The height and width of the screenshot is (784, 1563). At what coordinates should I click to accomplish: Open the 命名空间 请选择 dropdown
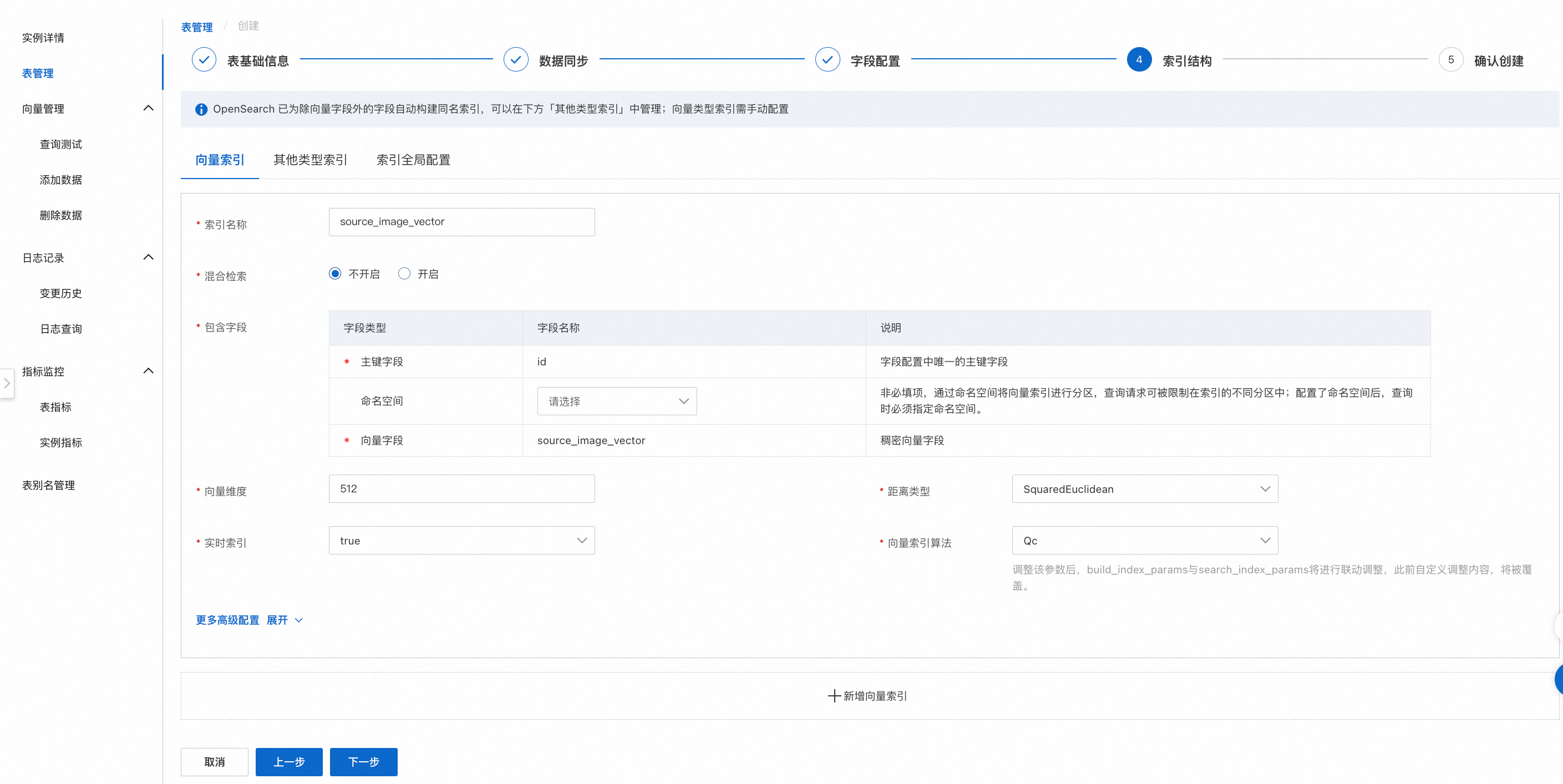616,401
